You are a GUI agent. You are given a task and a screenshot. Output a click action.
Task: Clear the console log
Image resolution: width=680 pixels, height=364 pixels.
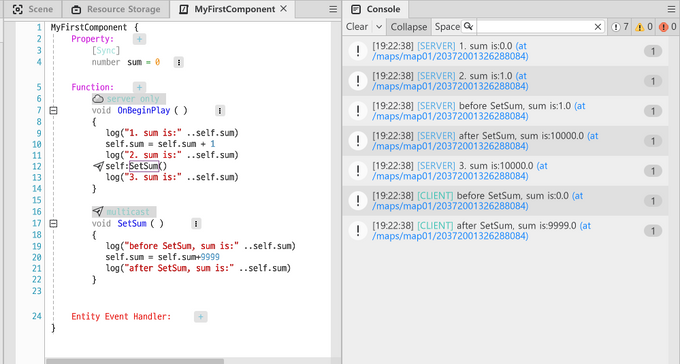point(357,27)
